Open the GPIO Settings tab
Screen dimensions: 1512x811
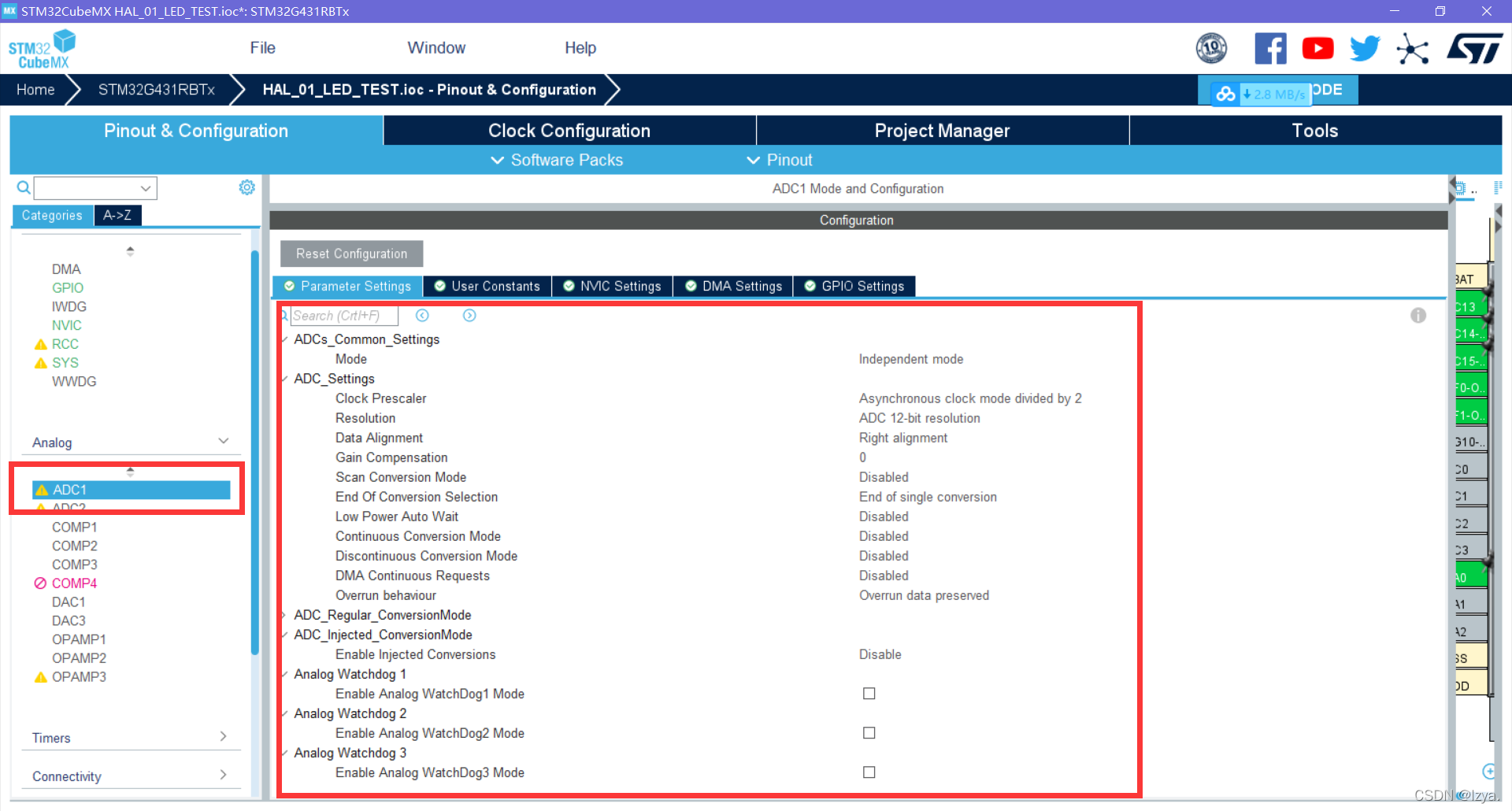(854, 287)
